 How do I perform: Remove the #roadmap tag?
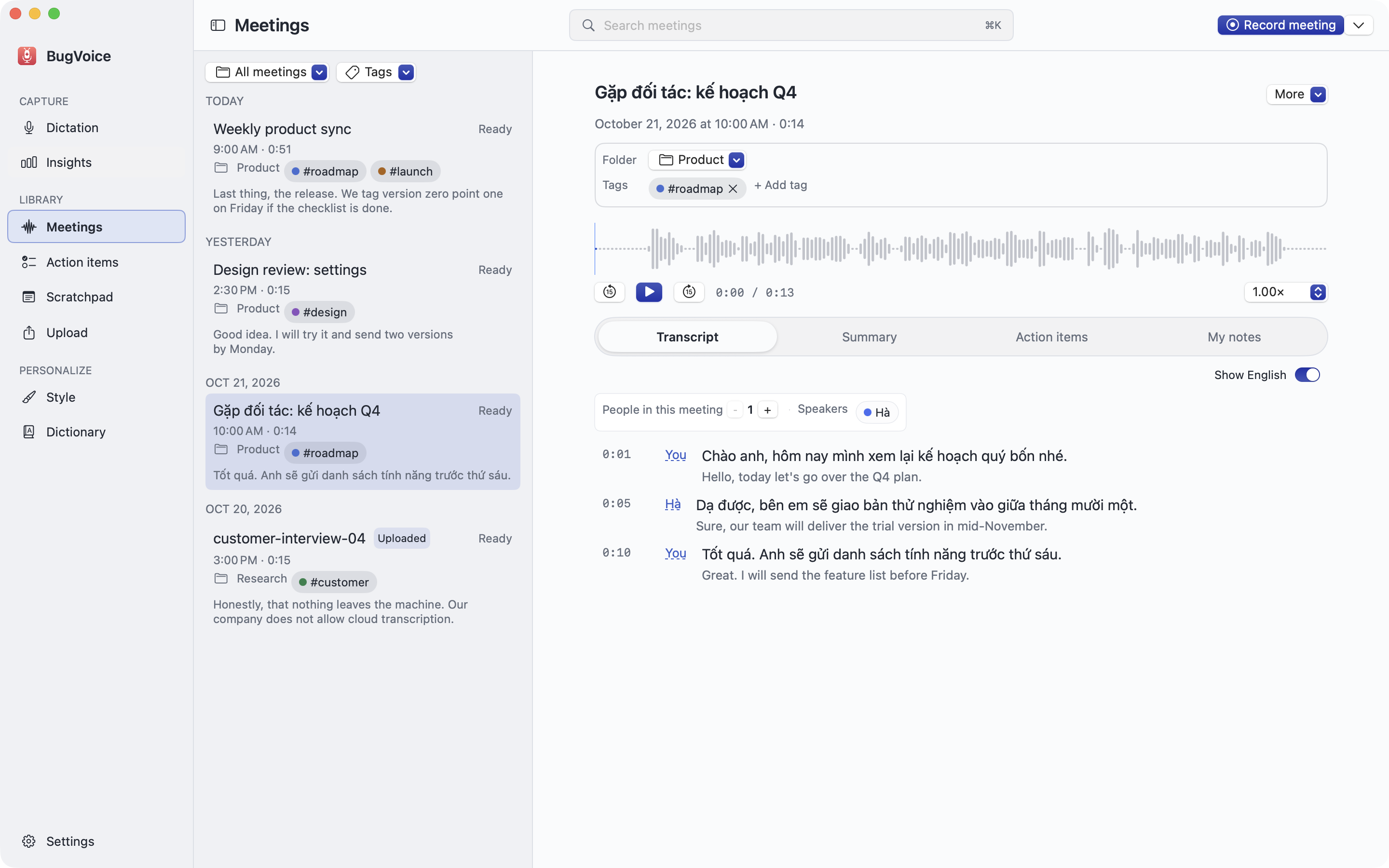(x=733, y=189)
